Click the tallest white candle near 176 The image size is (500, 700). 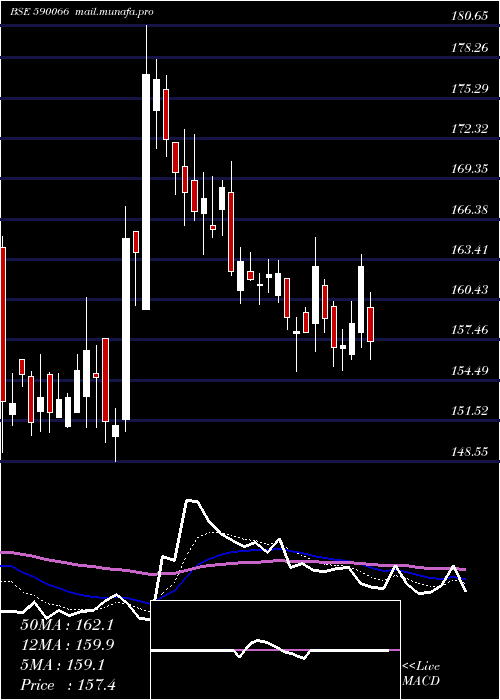(x=146, y=192)
